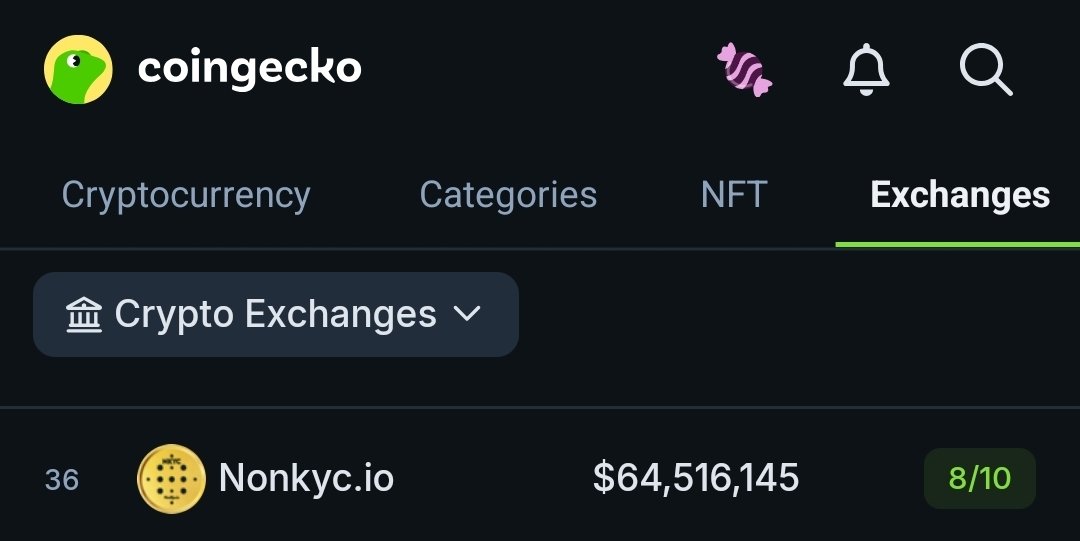Open the Crypto Exchanges dropdown label
Screen dimensions: 1080x541
(276, 314)
